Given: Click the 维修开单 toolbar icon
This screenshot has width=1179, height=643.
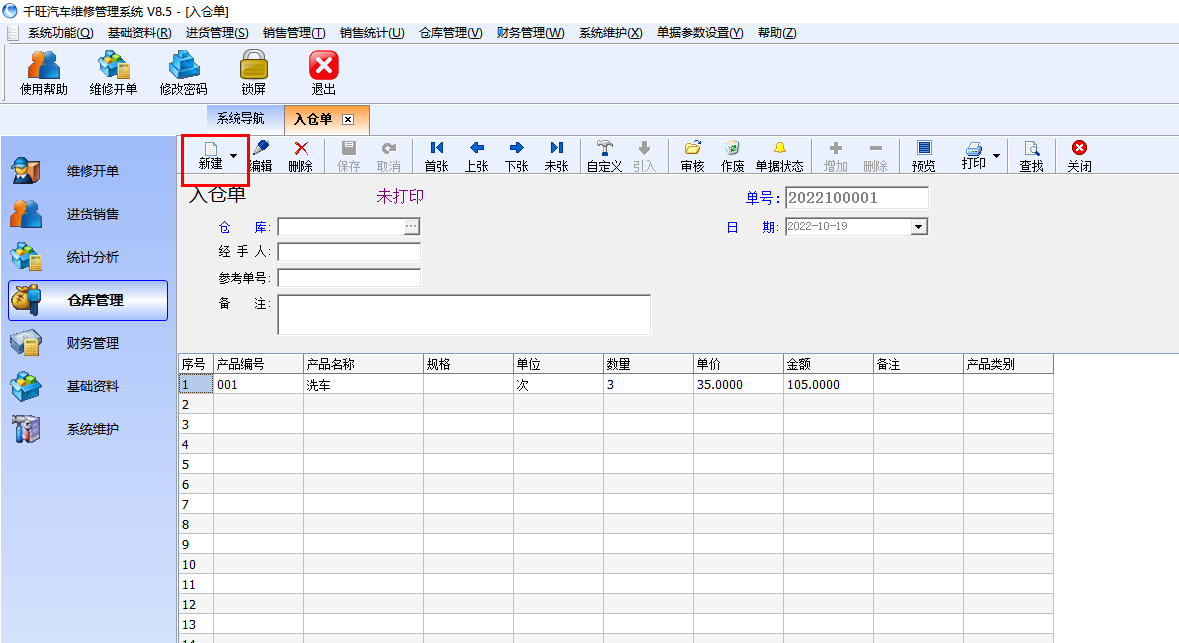Looking at the screenshot, I should [113, 73].
